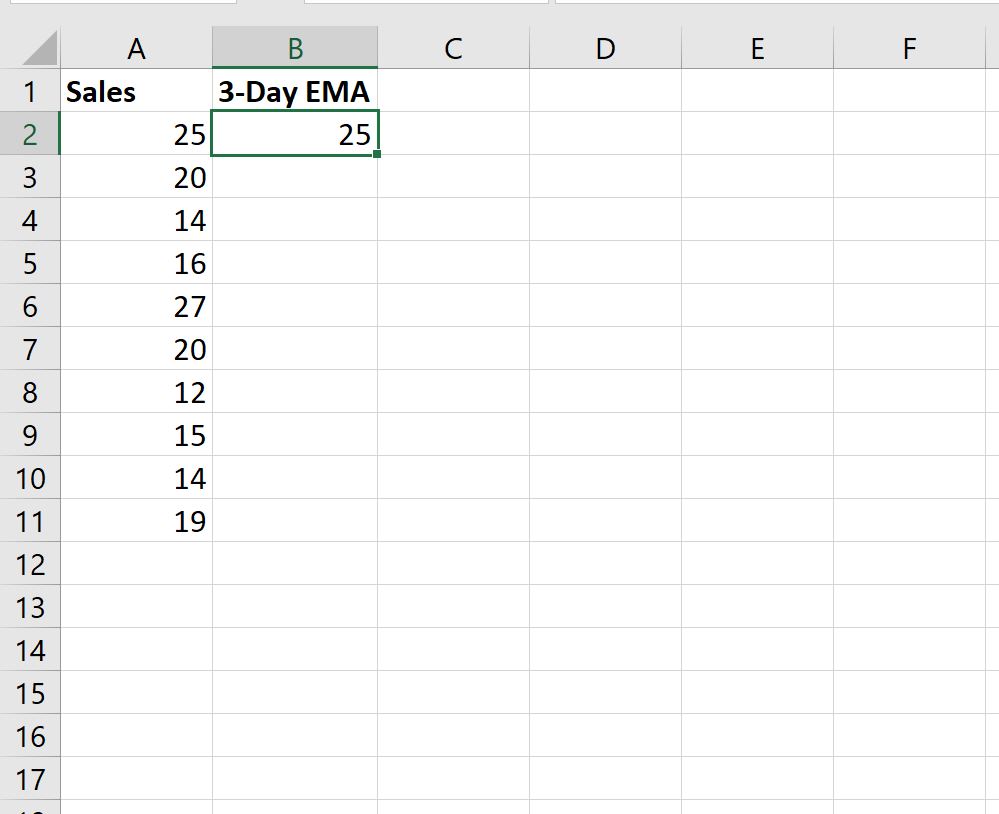Select row header 1

30,91
